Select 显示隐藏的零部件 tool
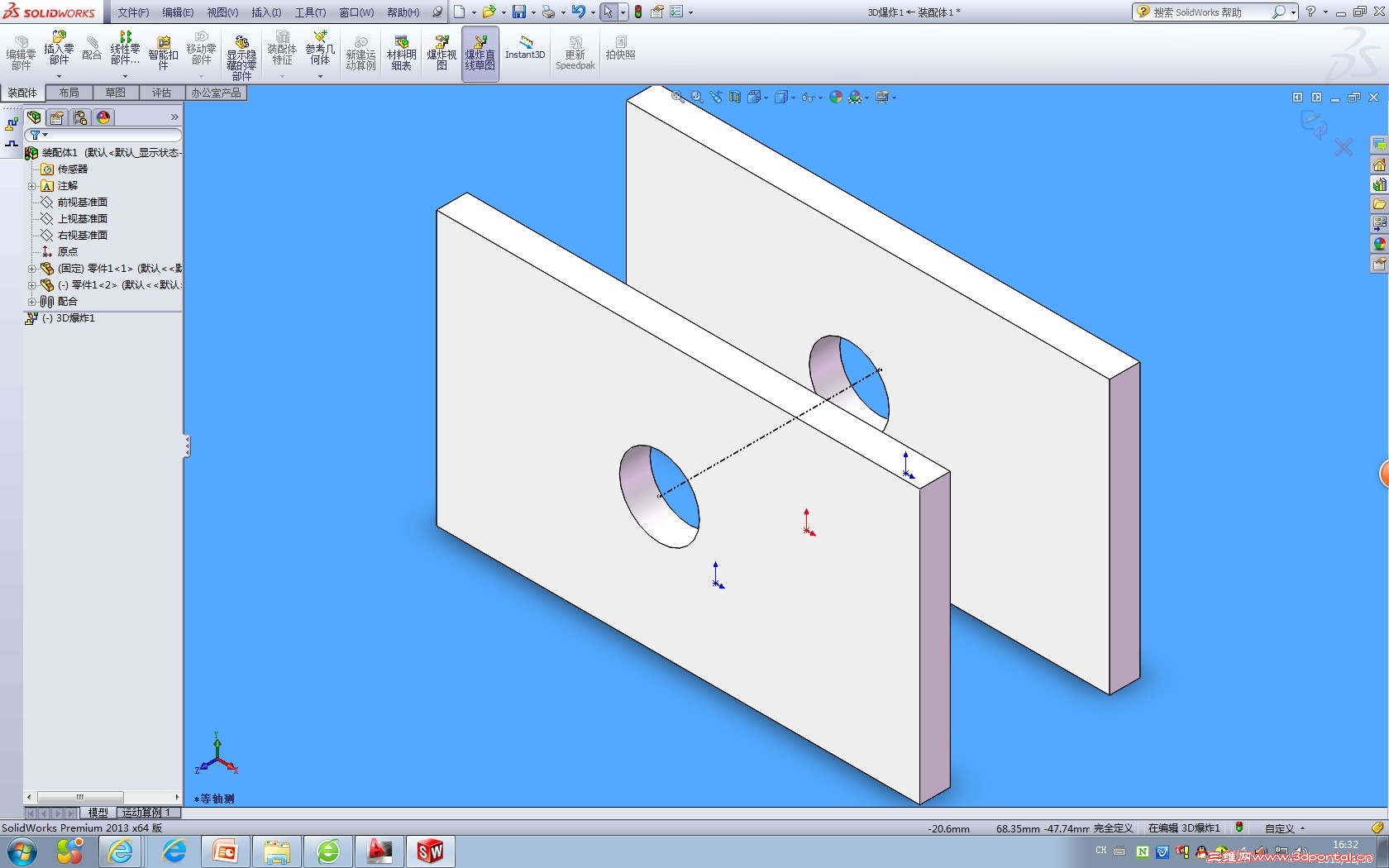Viewport: 1389px width, 868px height. coord(241,57)
